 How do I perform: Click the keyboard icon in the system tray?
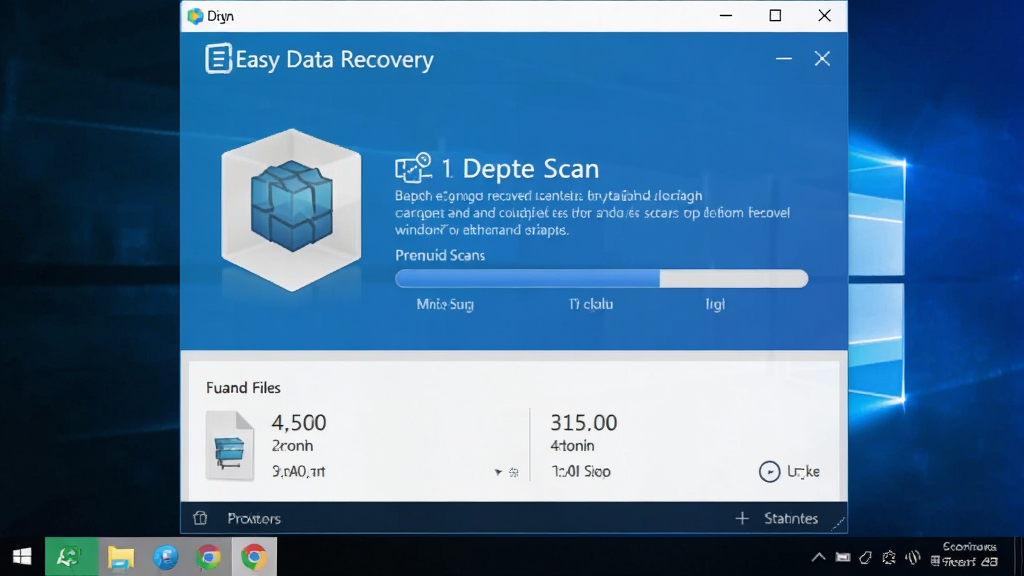click(843, 557)
